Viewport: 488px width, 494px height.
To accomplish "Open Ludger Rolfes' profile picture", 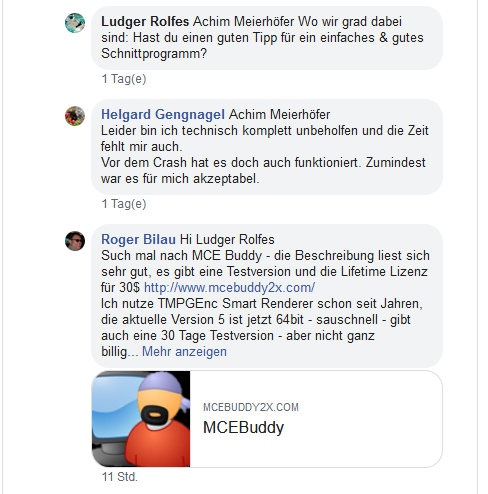I will 75,23.
